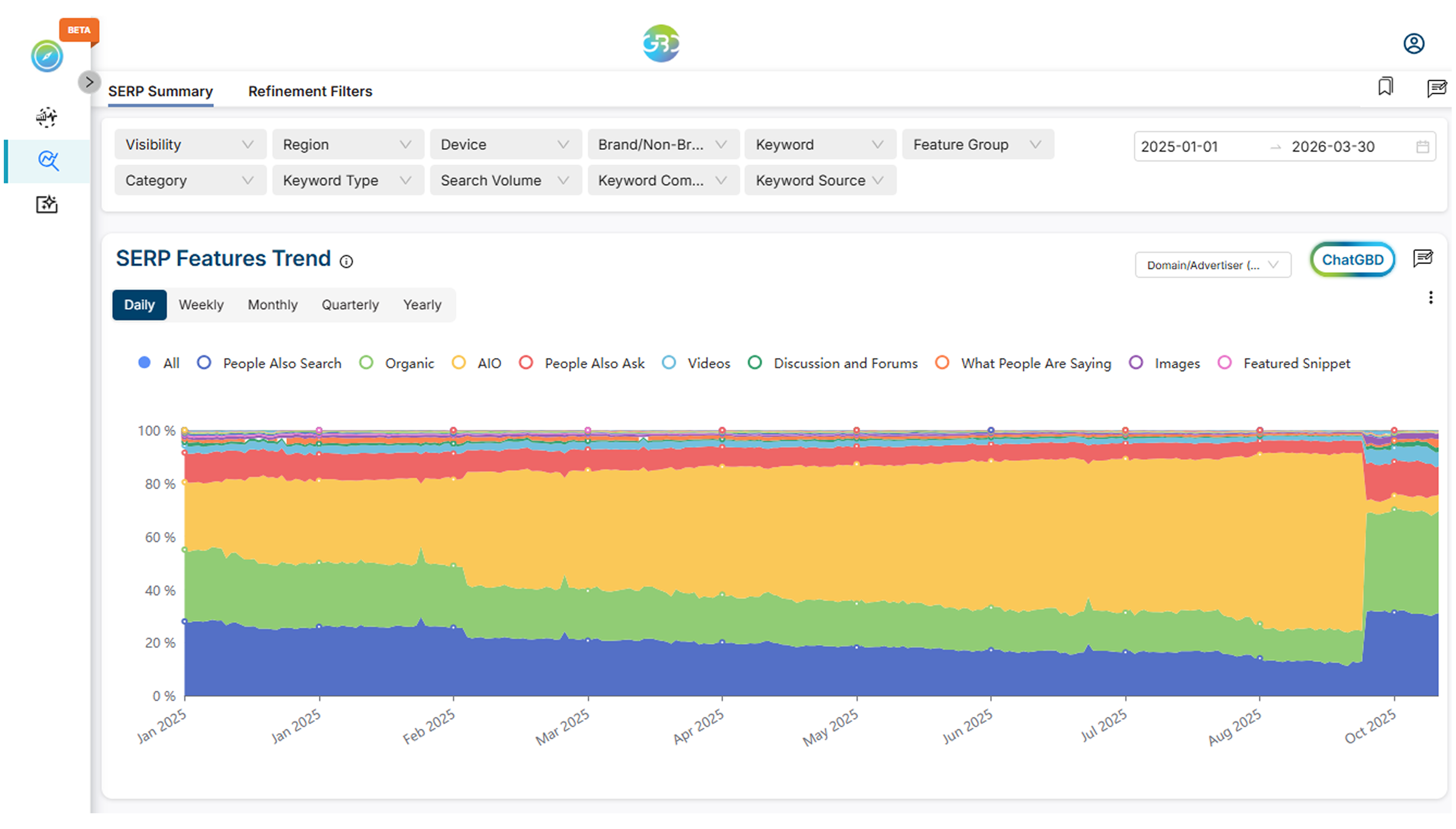Click the compass explorer icon in sidebar

(x=47, y=56)
